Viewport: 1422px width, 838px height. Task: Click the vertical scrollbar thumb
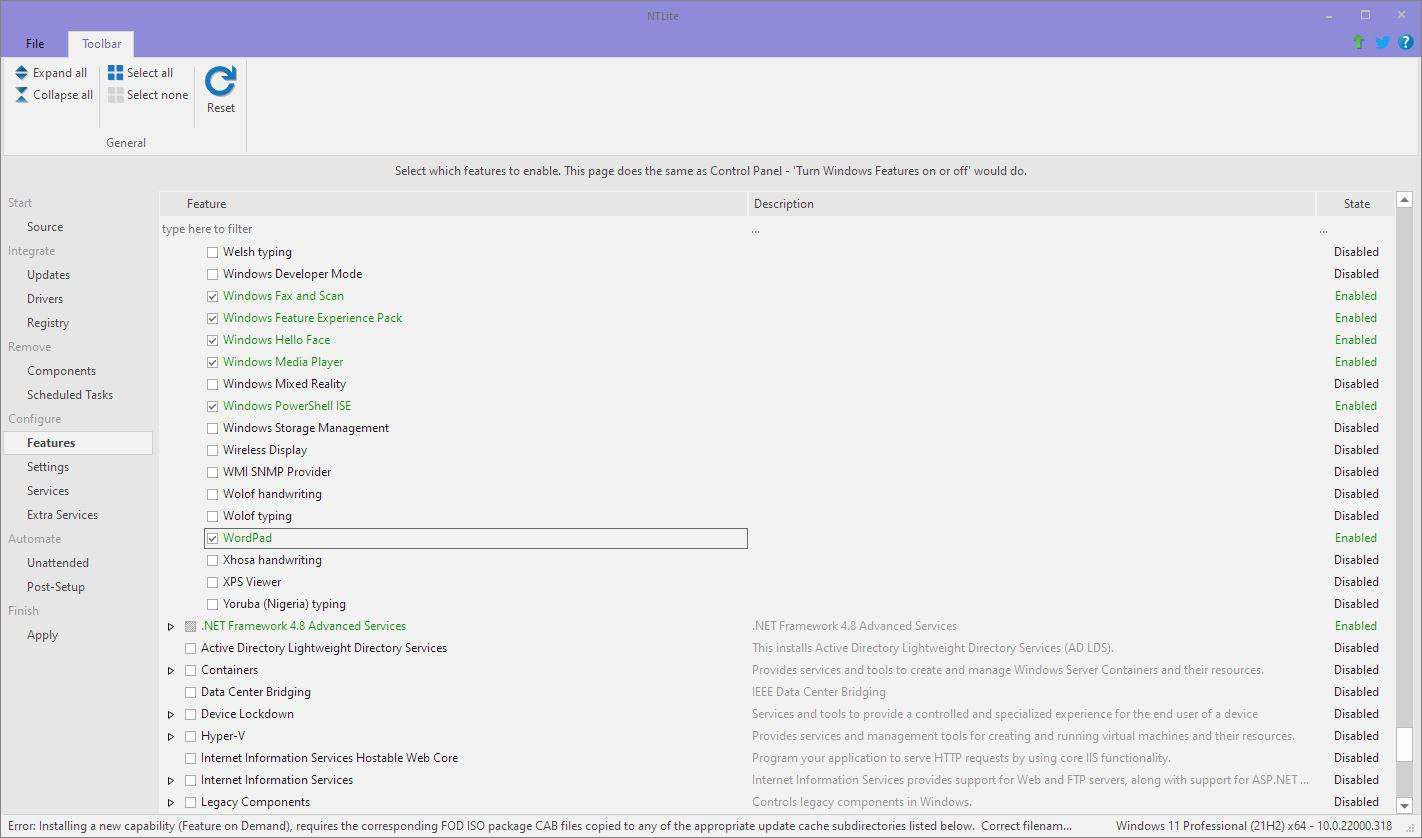pos(1404,745)
